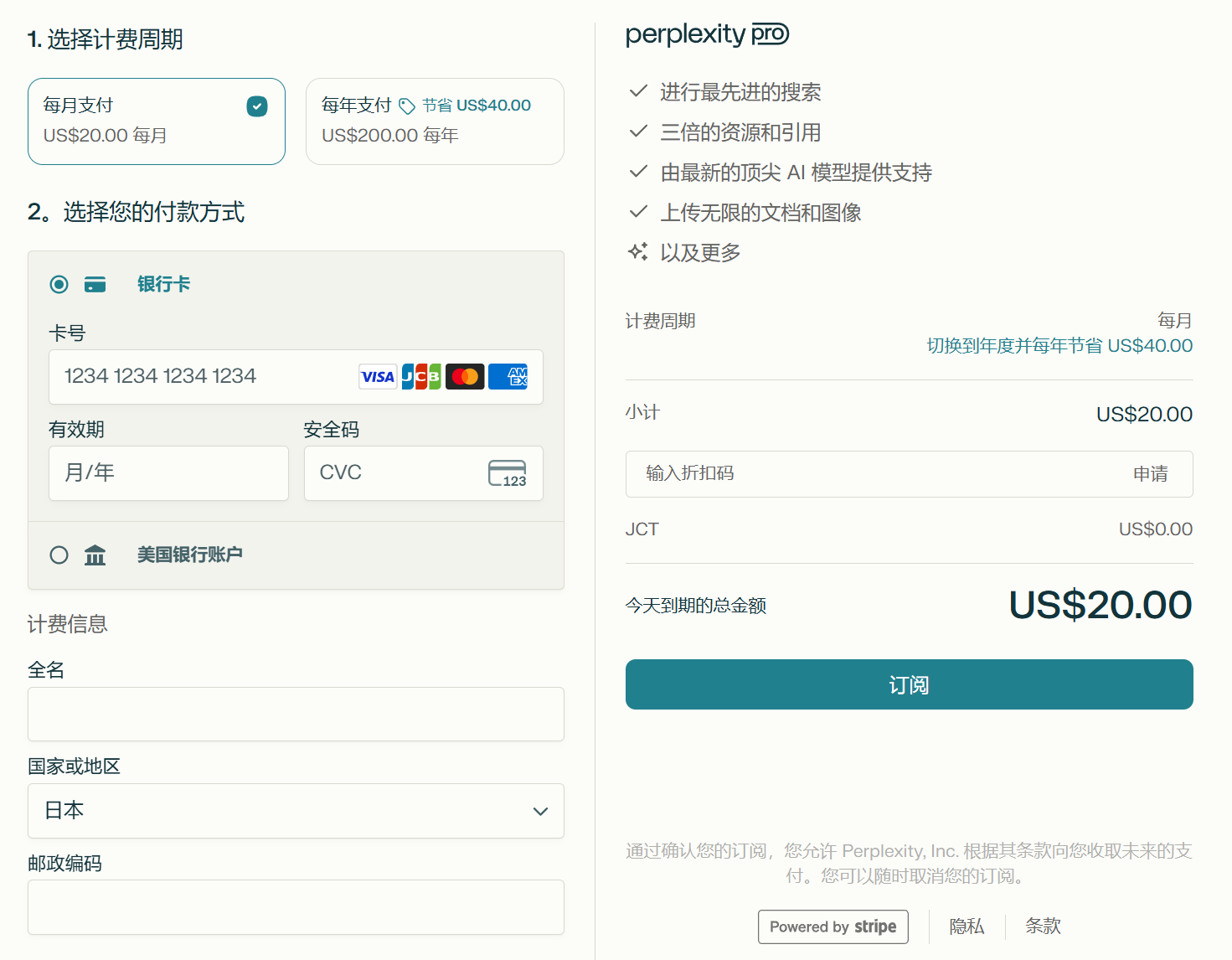Click the 每月 billing cycle value

(x=1174, y=321)
